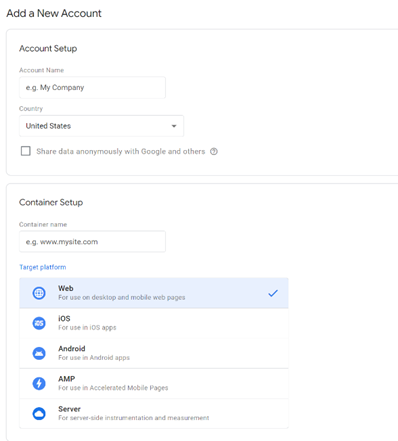Enable Share data anonymously checkbox

coord(26,151)
